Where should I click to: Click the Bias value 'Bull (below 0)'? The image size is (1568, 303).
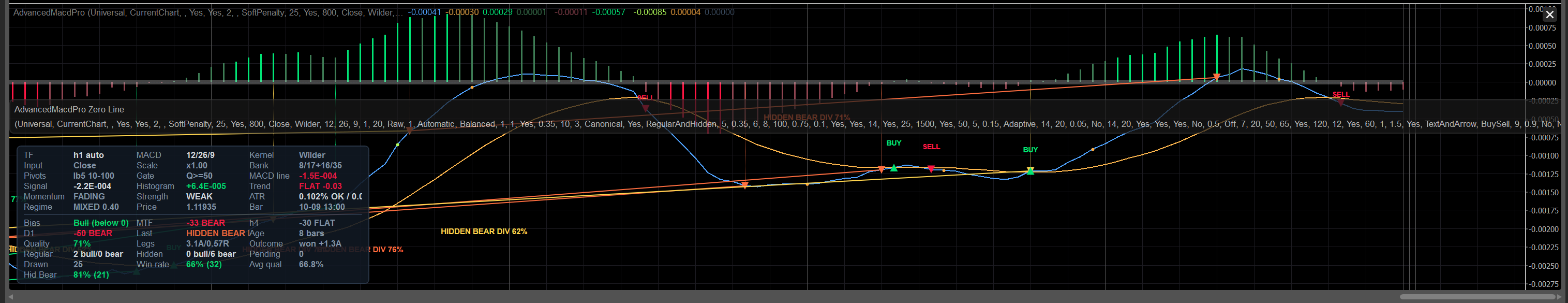point(101,223)
